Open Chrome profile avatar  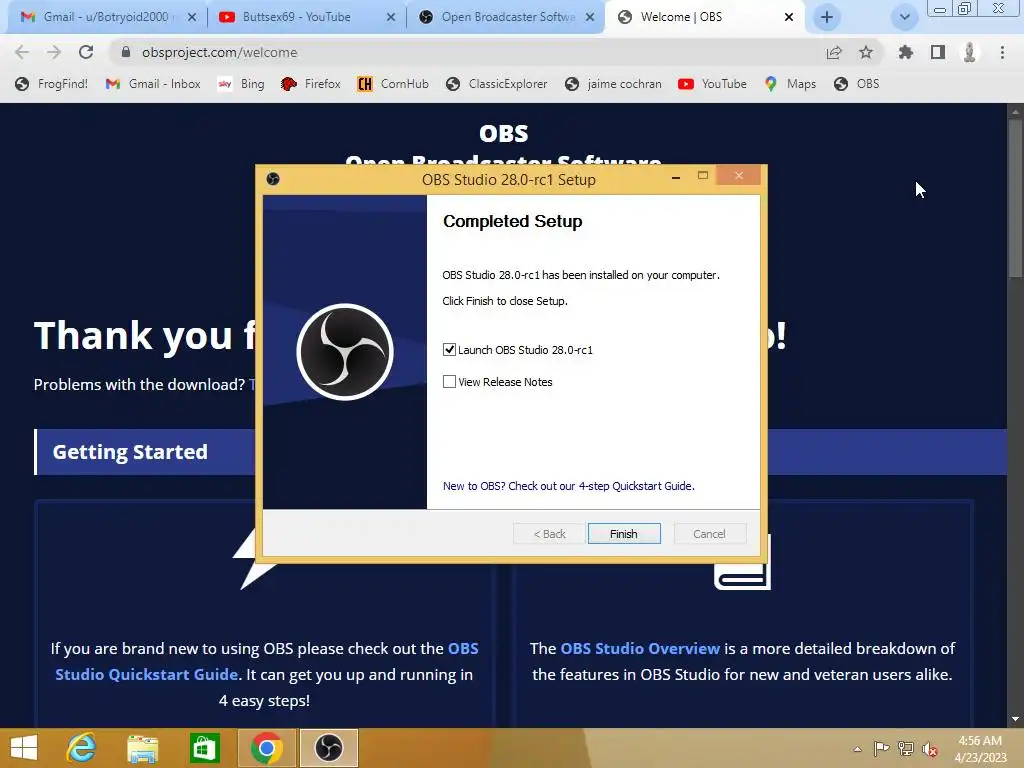coord(970,52)
